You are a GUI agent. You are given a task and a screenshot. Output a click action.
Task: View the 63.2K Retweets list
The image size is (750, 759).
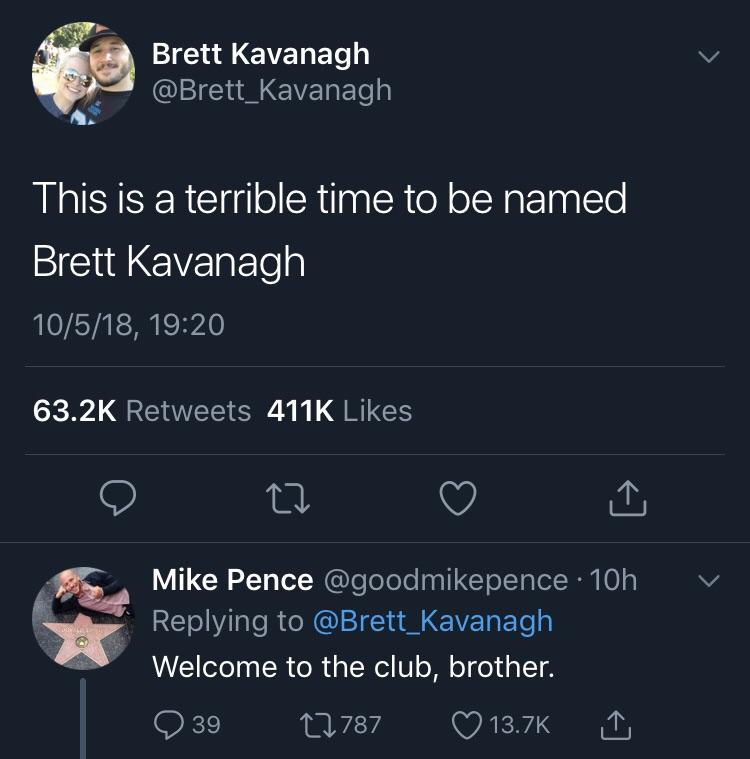(x=142, y=410)
